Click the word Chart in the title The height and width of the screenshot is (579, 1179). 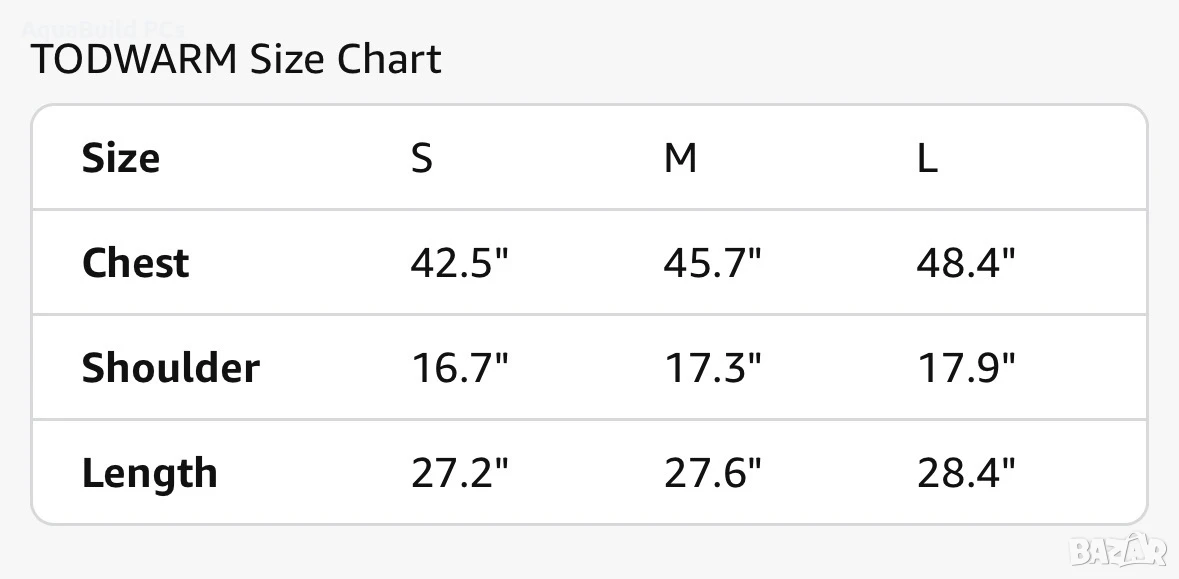(x=389, y=60)
